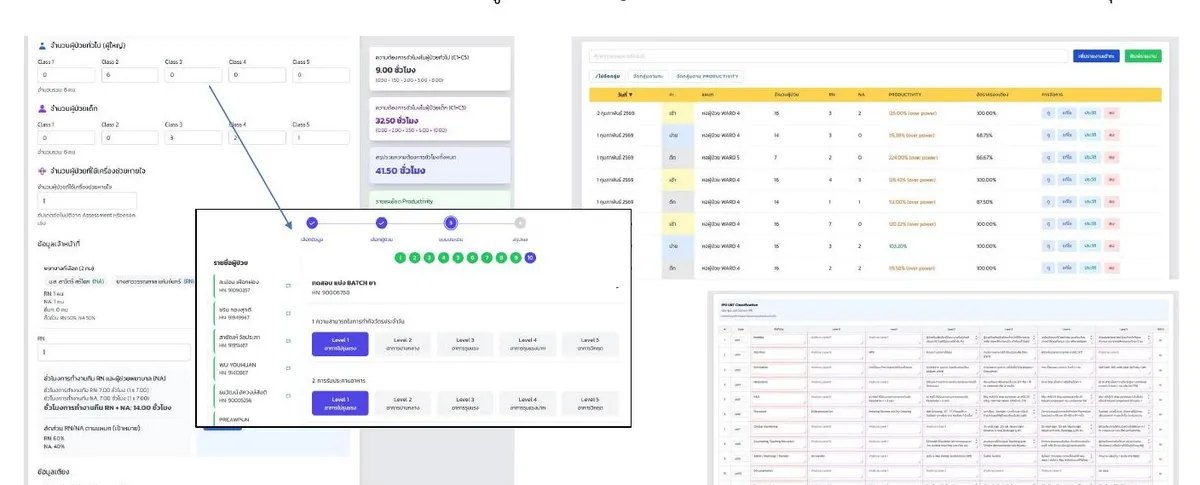View the row with 103.20% productivity
This screenshot has height=485, width=1200.
(x=1049, y=246)
